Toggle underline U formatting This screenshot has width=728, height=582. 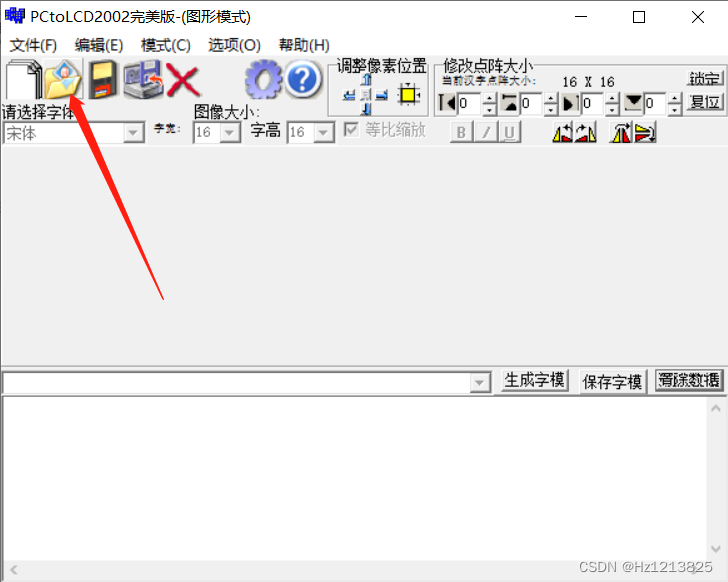pos(509,132)
